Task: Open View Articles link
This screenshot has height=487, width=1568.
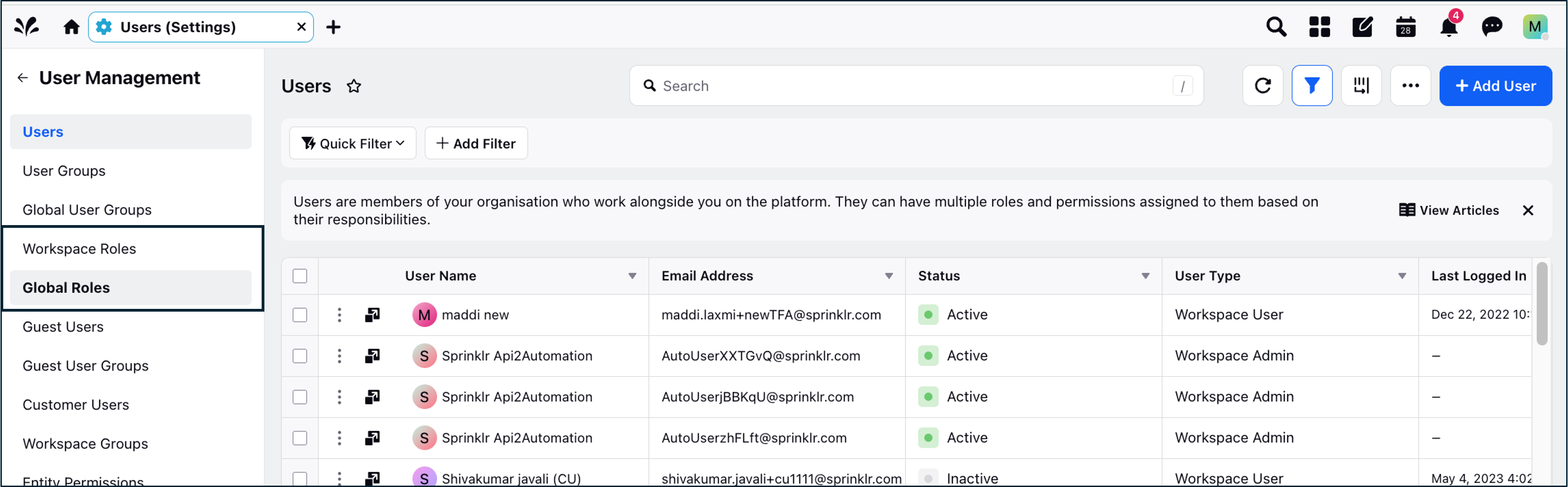Action: point(1449,210)
